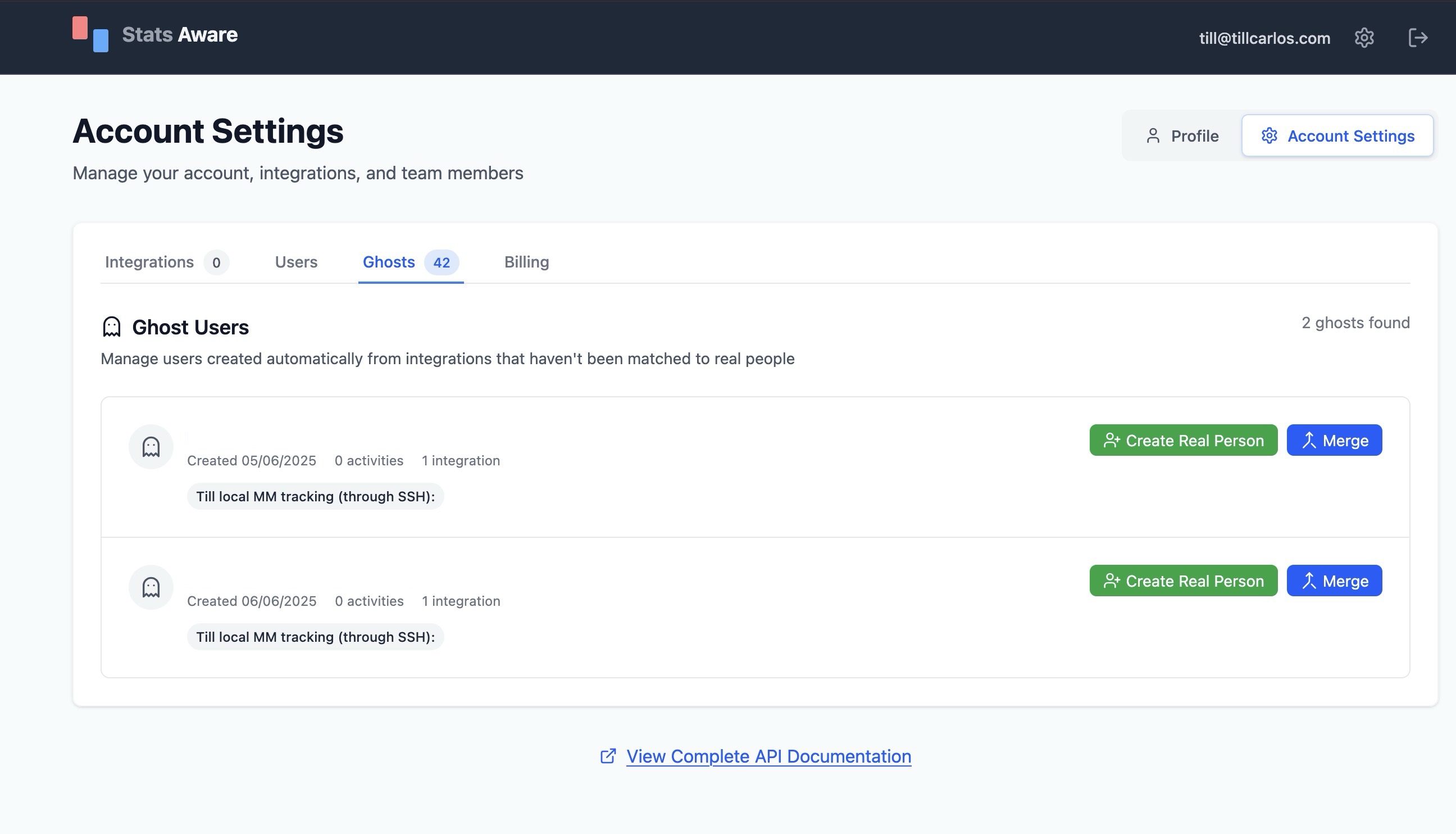This screenshot has height=834, width=1456.
Task: Click the Integrations count badge 0
Action: pos(216,262)
